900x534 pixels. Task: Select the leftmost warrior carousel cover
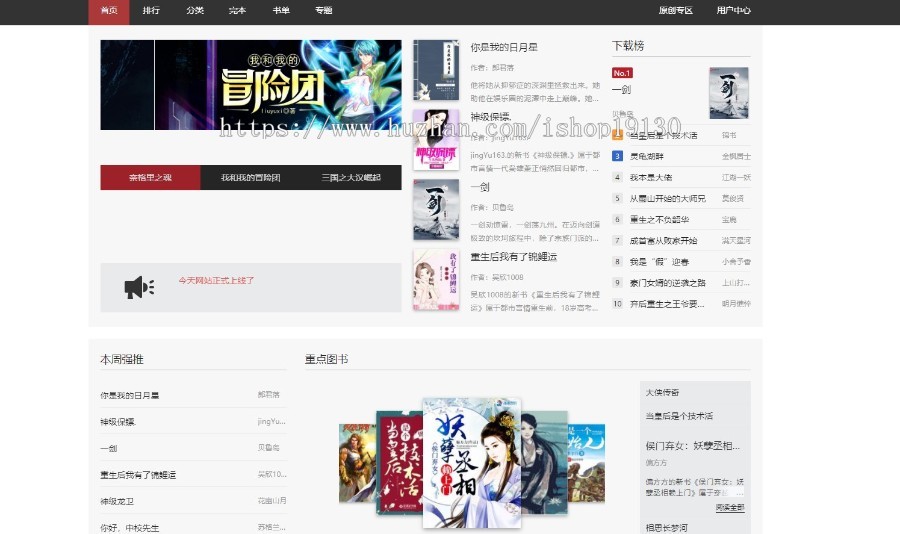tap(358, 463)
